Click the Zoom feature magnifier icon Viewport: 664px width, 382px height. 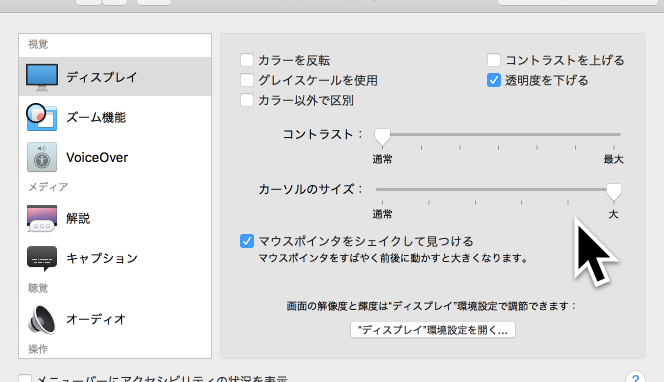[x=42, y=117]
